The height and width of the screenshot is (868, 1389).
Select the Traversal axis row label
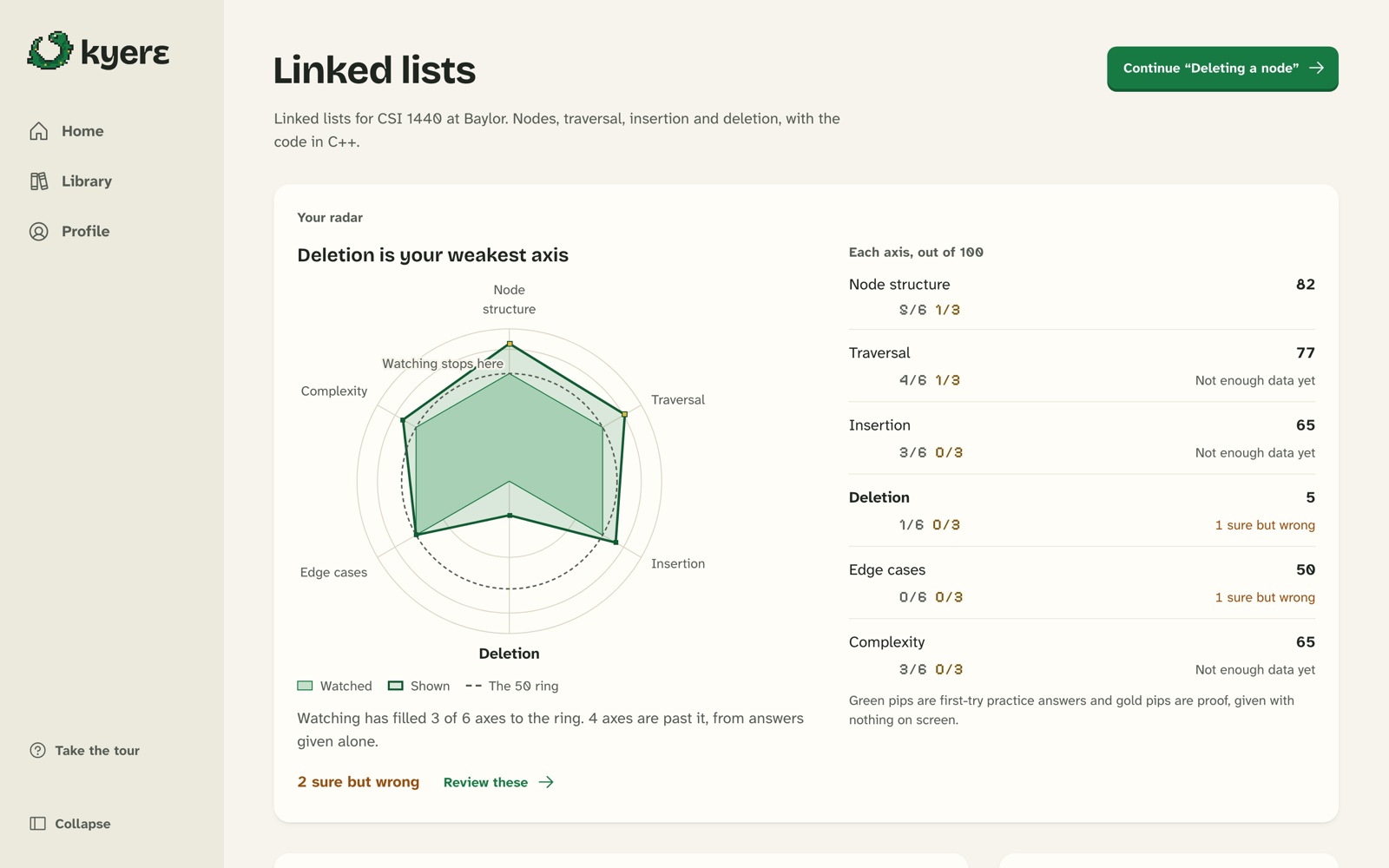[x=879, y=352]
